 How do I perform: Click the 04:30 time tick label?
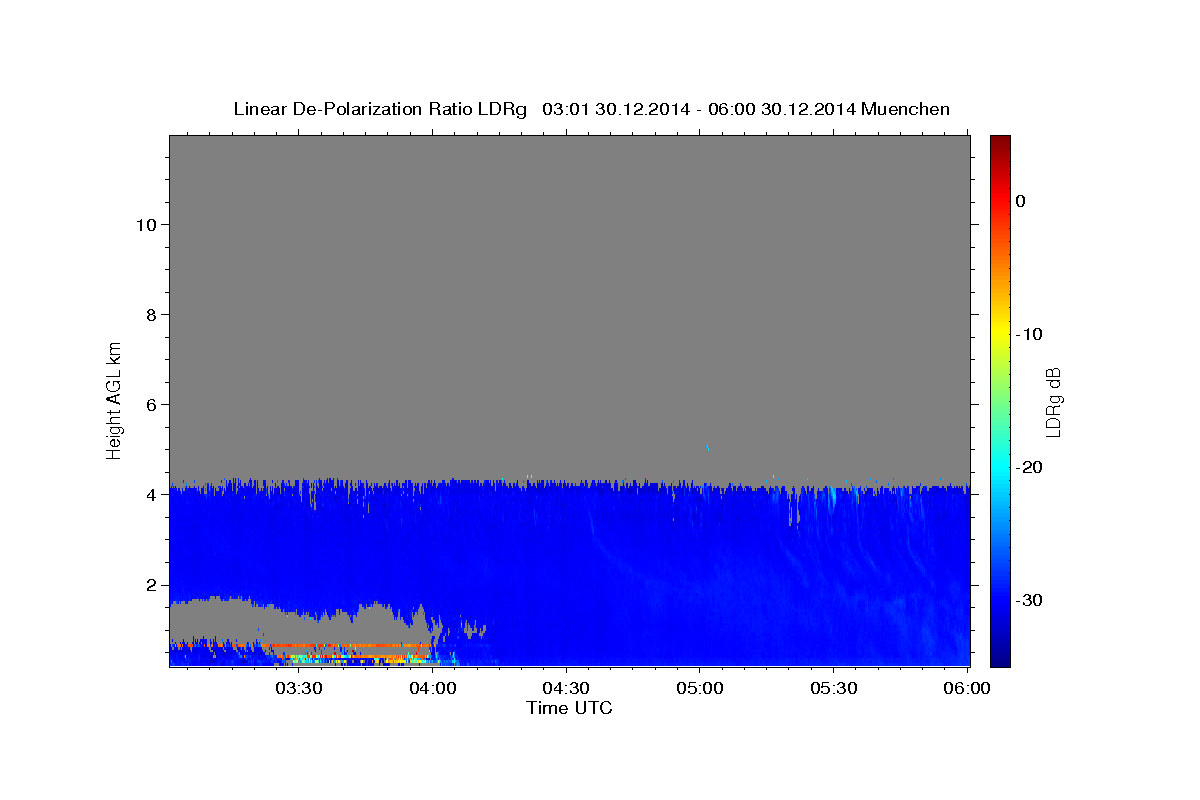(x=566, y=688)
